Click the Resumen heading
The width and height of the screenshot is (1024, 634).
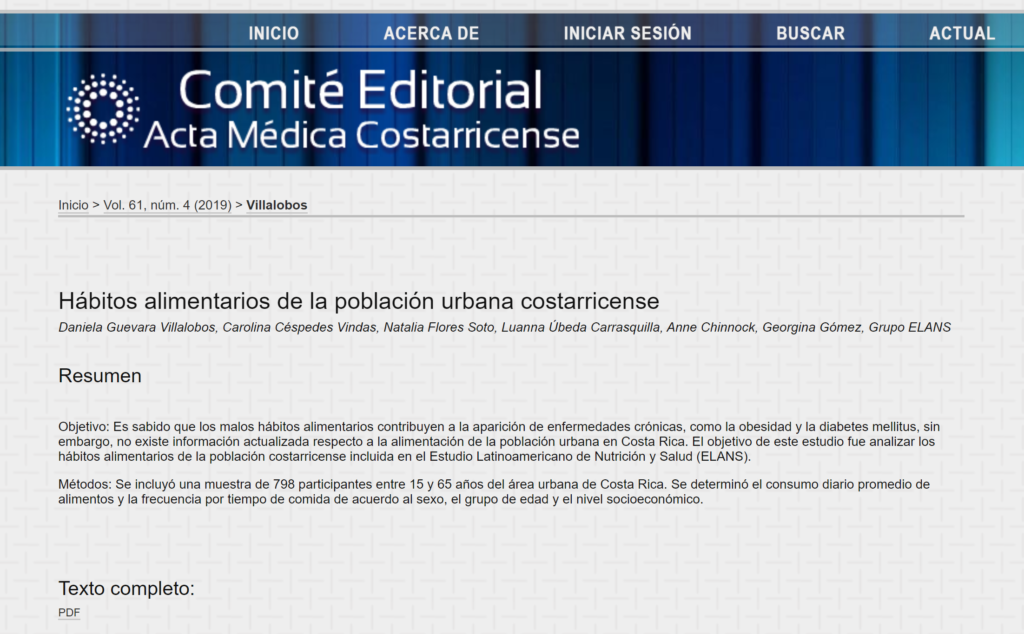point(100,376)
